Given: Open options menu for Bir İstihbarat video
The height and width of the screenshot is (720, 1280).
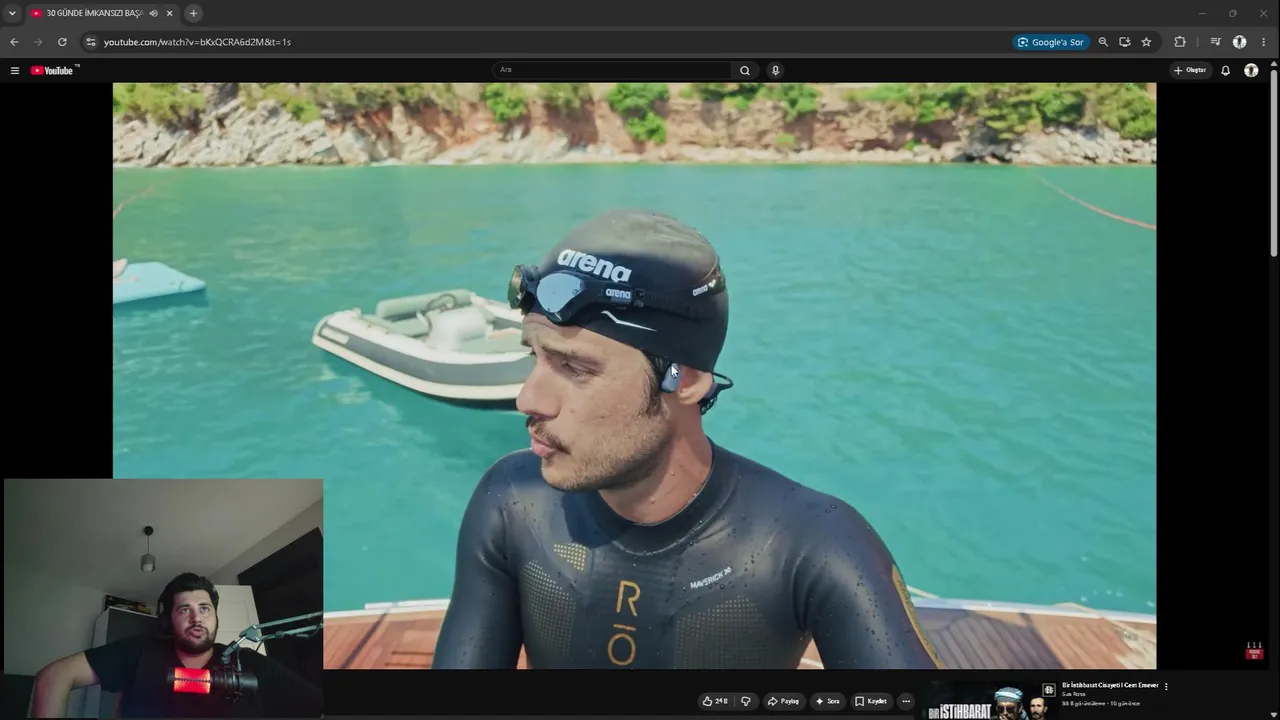Looking at the screenshot, I should [1166, 686].
